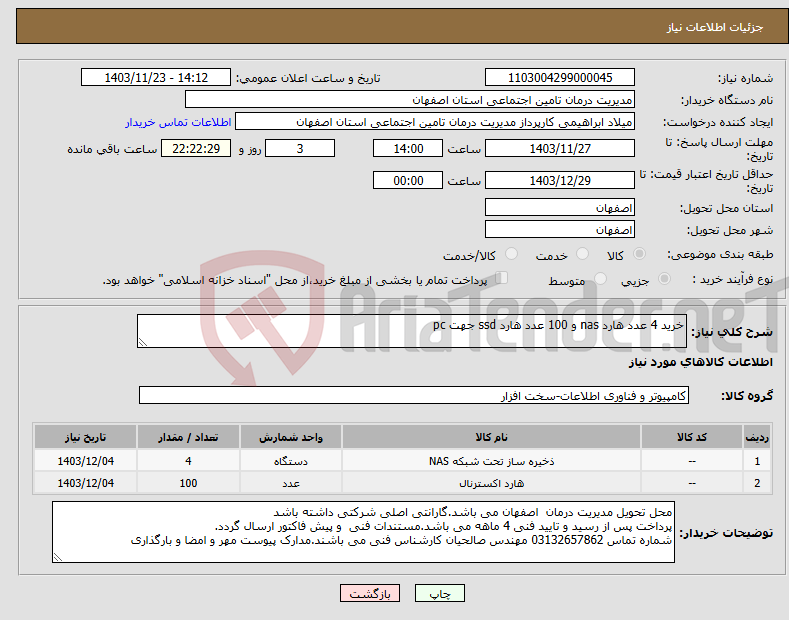The height and width of the screenshot is (620, 789).
Task: Click the عدد unit cell
Action: (291, 483)
